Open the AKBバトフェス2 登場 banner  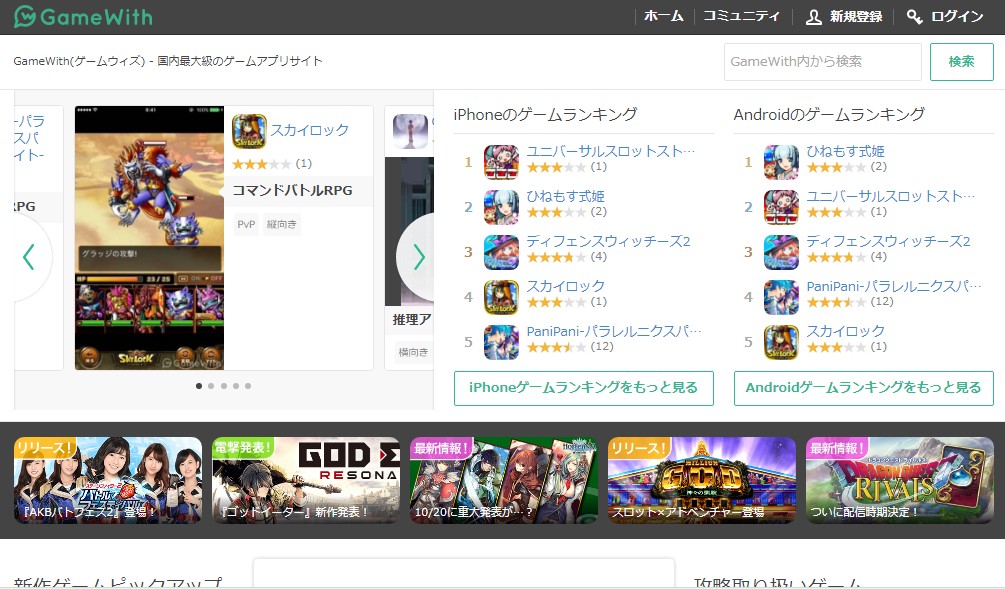tap(108, 481)
